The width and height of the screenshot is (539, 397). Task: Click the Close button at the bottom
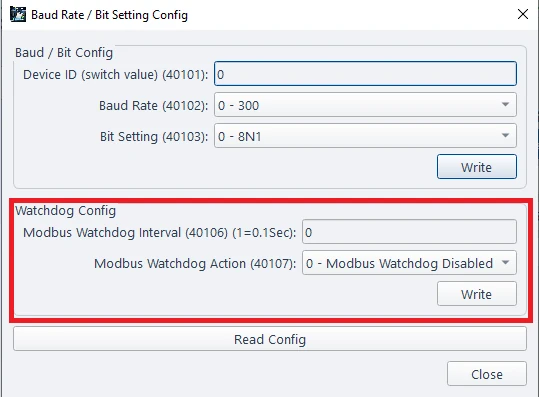(487, 374)
